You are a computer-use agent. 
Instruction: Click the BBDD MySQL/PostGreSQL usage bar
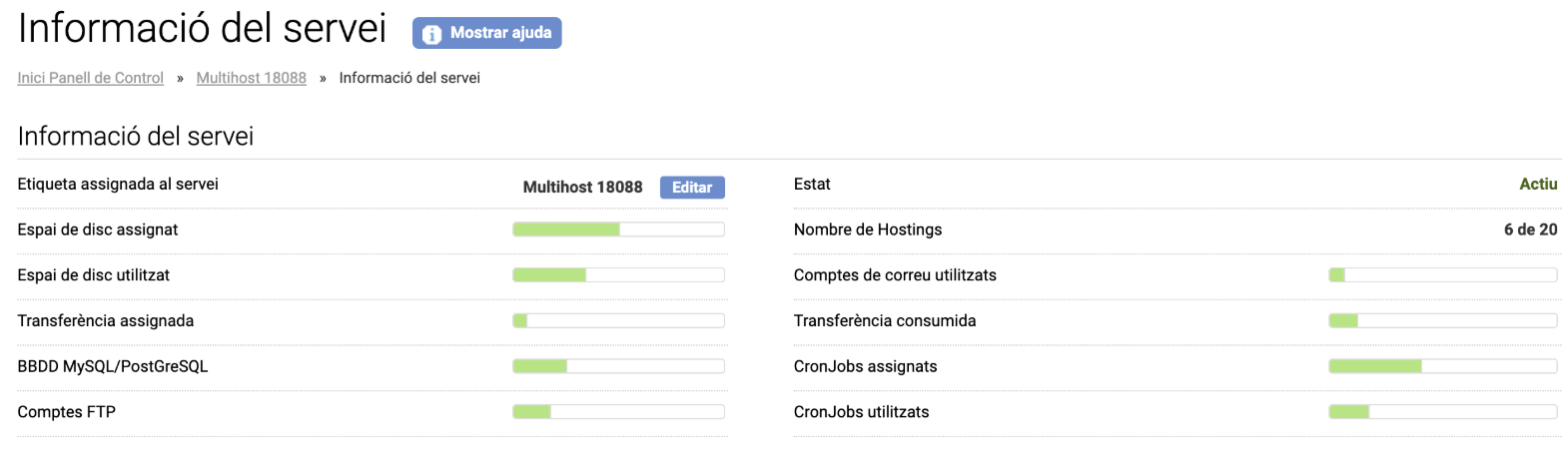[618, 366]
